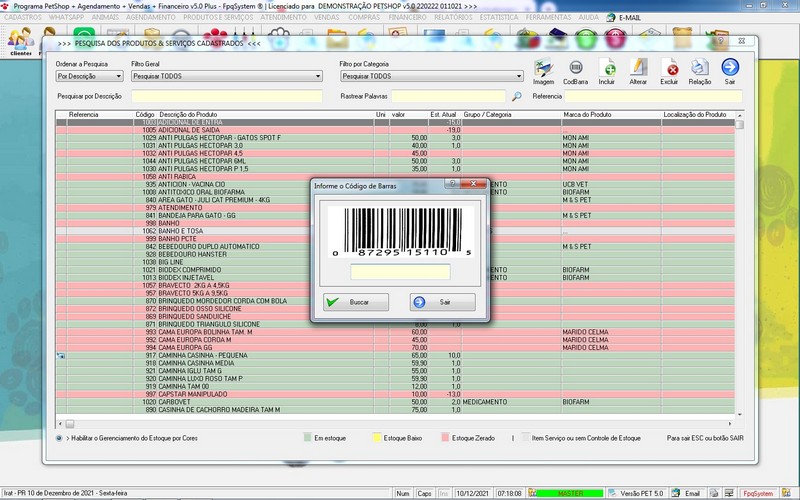Viewport: 800px width, 500px height.
Task: Open the Clientes icon in main toolbar
Action: (x=21, y=41)
